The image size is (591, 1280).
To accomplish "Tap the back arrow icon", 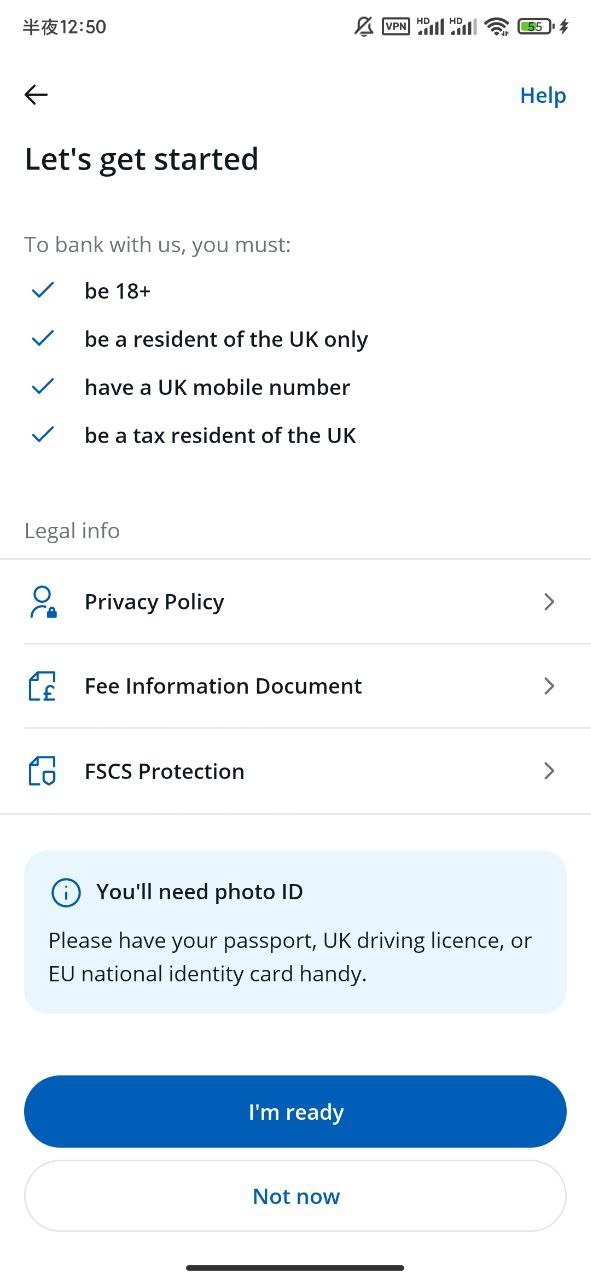I will (x=36, y=95).
